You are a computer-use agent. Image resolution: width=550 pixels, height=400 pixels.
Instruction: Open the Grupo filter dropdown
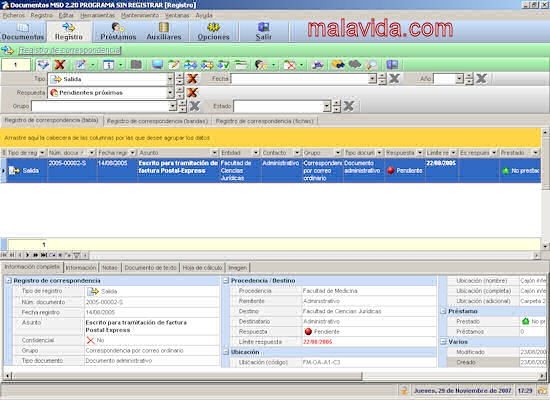click(x=173, y=106)
